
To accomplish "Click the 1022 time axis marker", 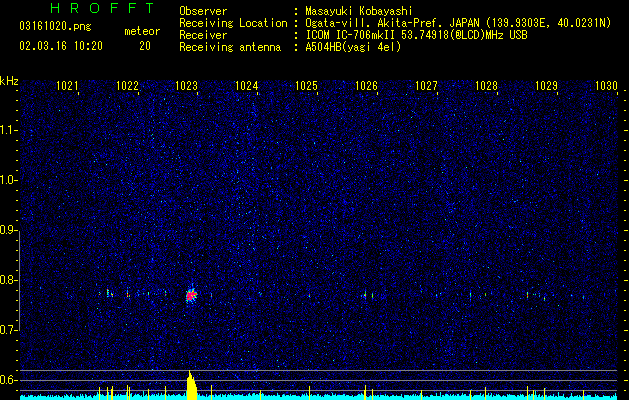I will tap(127, 86).
